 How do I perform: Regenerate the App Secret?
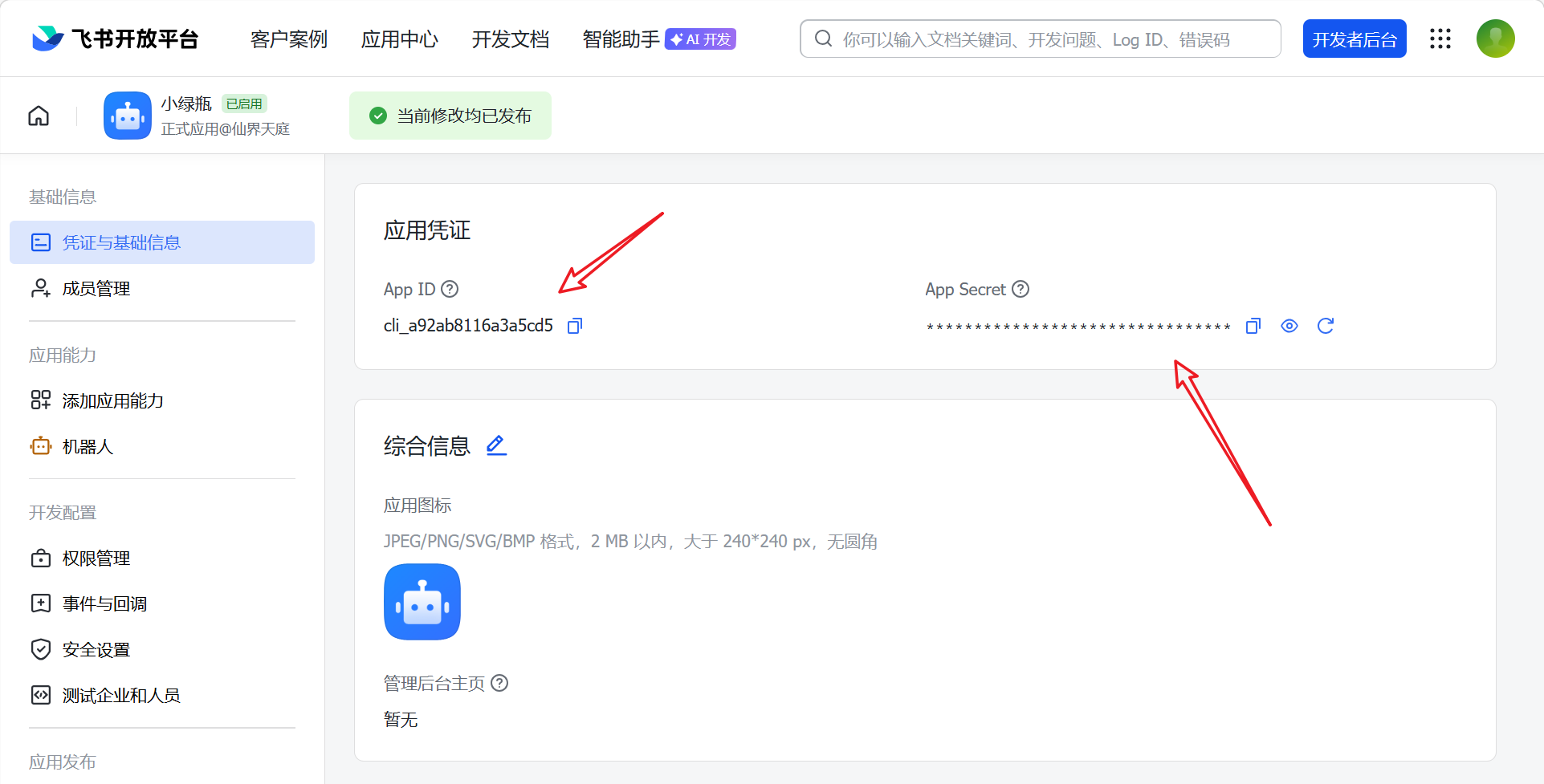[1325, 326]
